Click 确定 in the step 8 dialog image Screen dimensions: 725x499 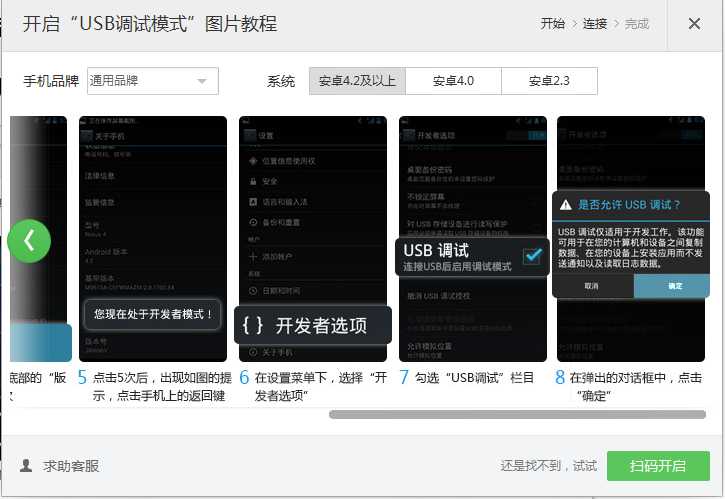671,286
